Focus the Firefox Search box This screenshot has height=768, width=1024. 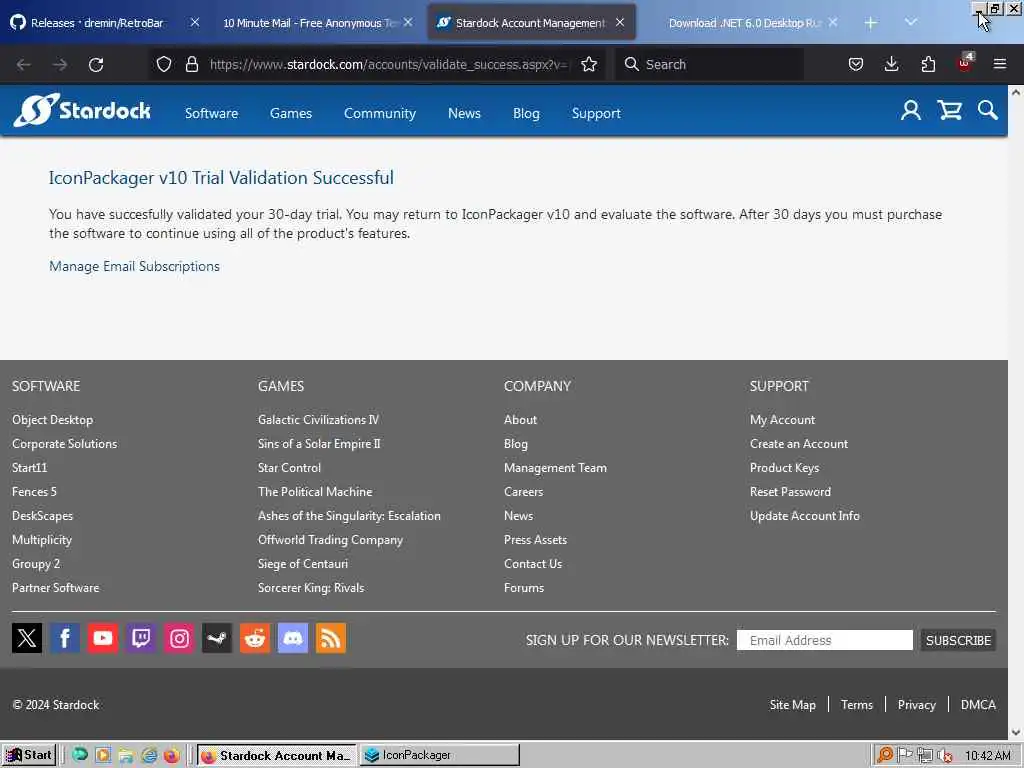tap(709, 64)
